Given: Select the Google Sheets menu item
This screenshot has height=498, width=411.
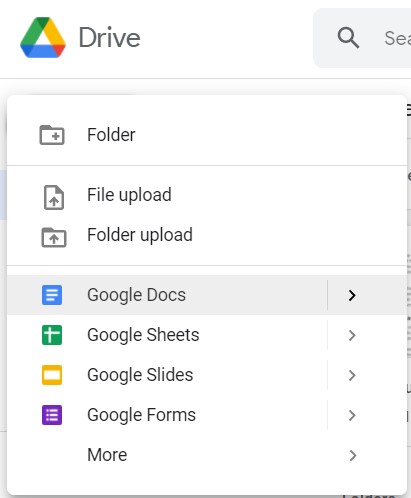Looking at the screenshot, I should (167, 335).
